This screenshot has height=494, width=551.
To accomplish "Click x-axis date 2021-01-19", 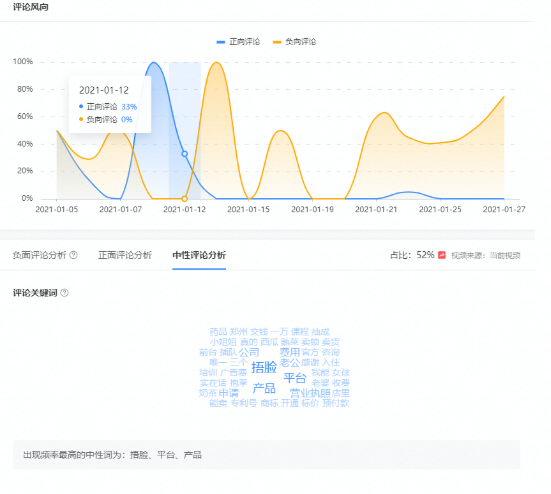I will (x=312, y=209).
